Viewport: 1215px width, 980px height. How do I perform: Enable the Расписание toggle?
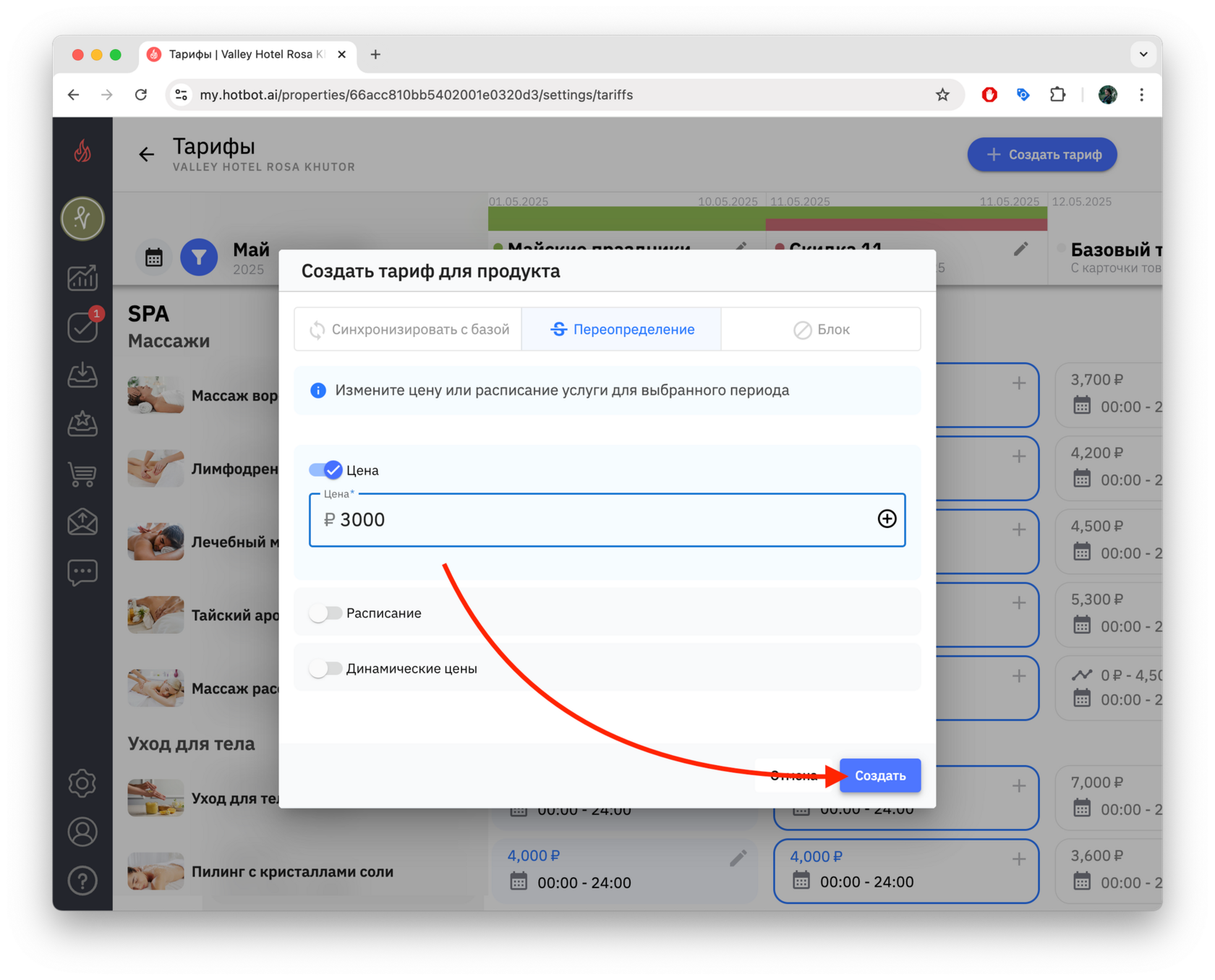pyautogui.click(x=325, y=613)
